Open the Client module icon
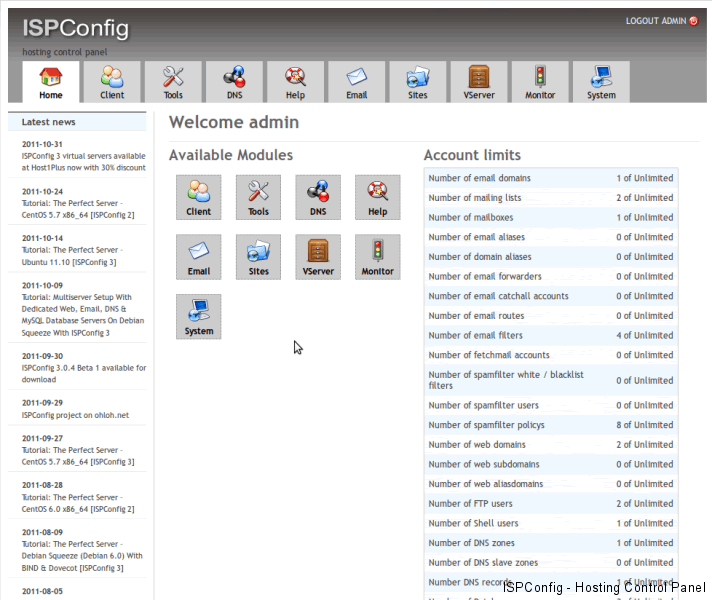This screenshot has height=600, width=712. point(198,197)
